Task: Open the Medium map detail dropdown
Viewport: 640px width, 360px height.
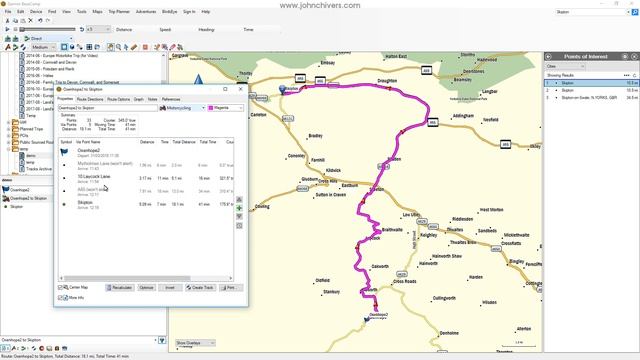Action: 43,47
